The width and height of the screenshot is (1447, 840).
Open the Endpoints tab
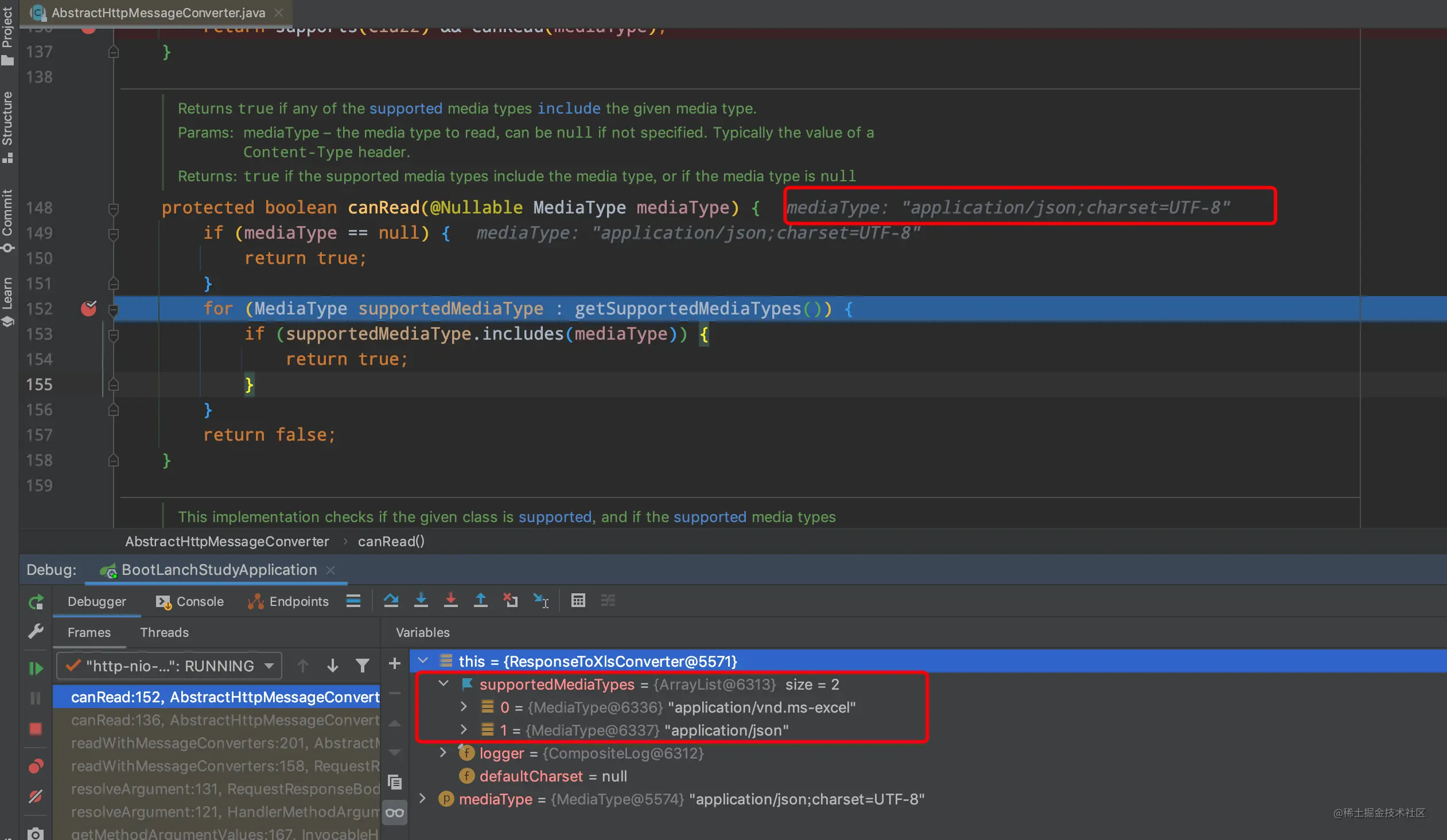[288, 601]
